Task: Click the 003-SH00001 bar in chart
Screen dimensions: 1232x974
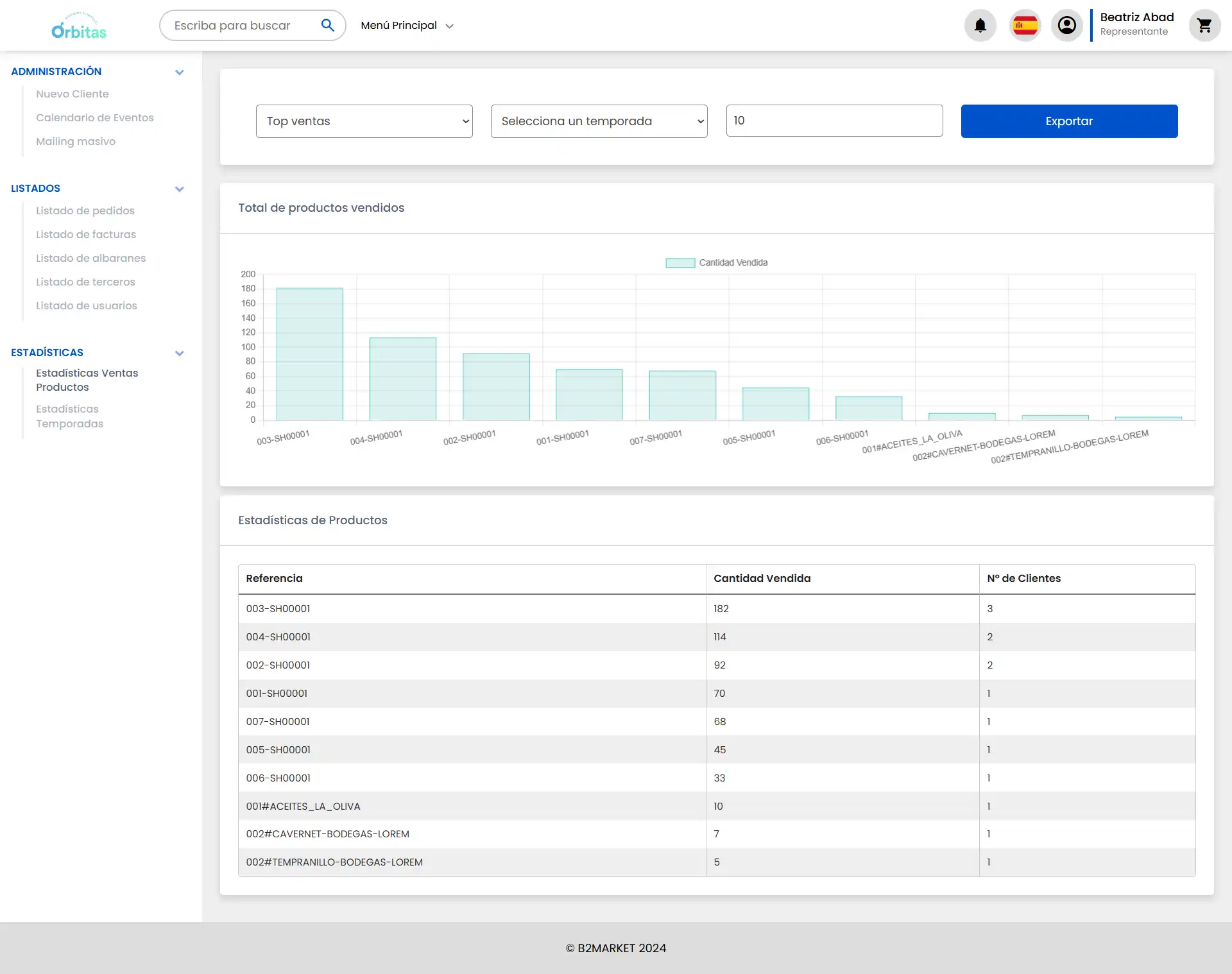Action: point(309,354)
